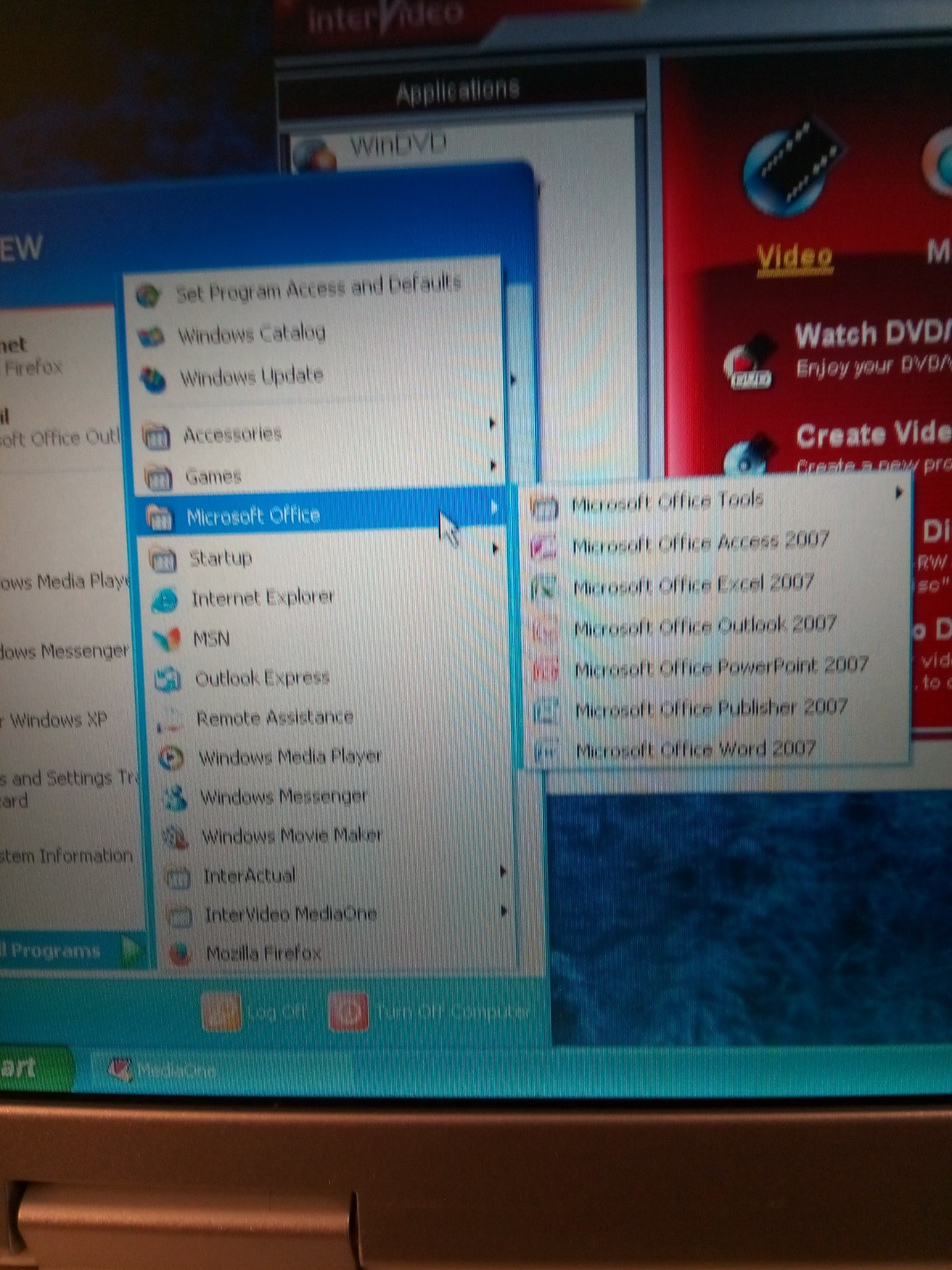Click the Internet Explorer icon
Screen dimensions: 952x1270
point(165,599)
